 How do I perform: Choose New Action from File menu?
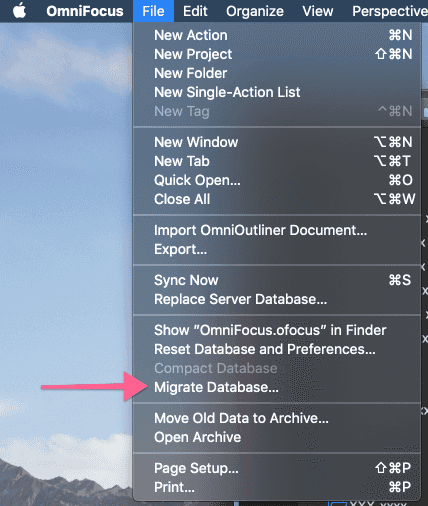pos(277,35)
